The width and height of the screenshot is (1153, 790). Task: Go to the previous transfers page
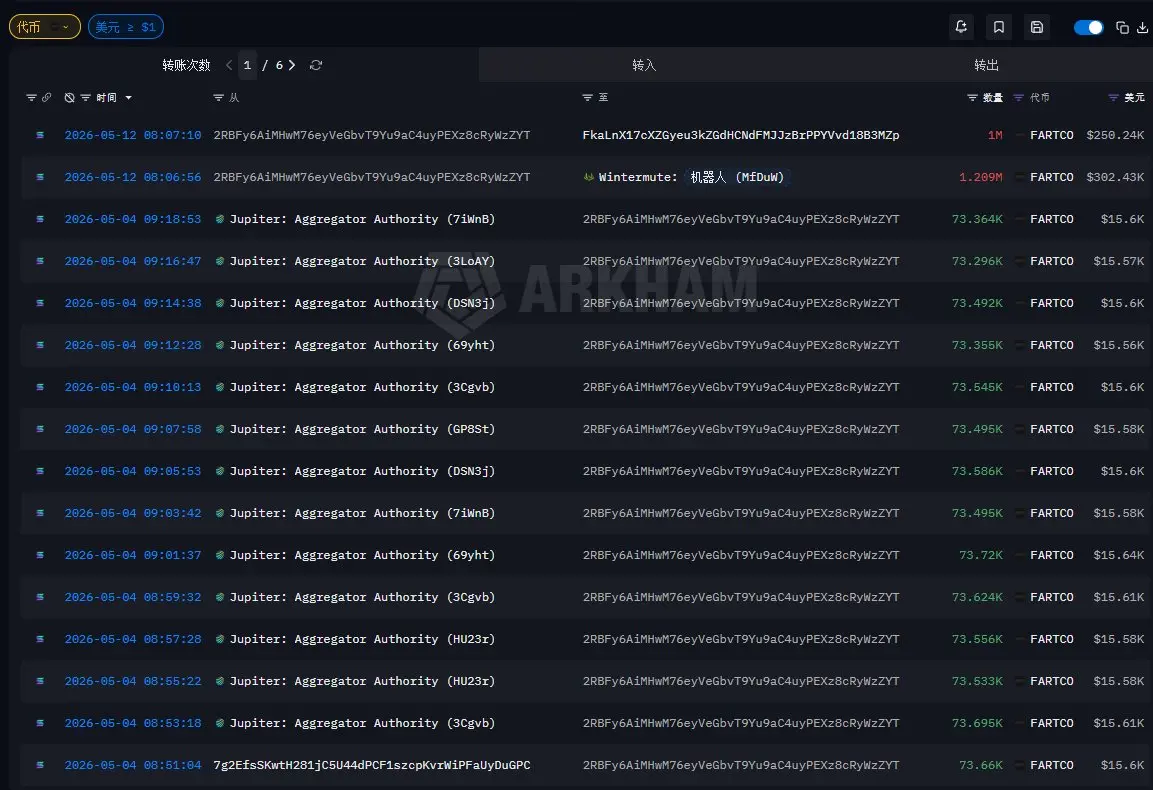click(x=229, y=65)
